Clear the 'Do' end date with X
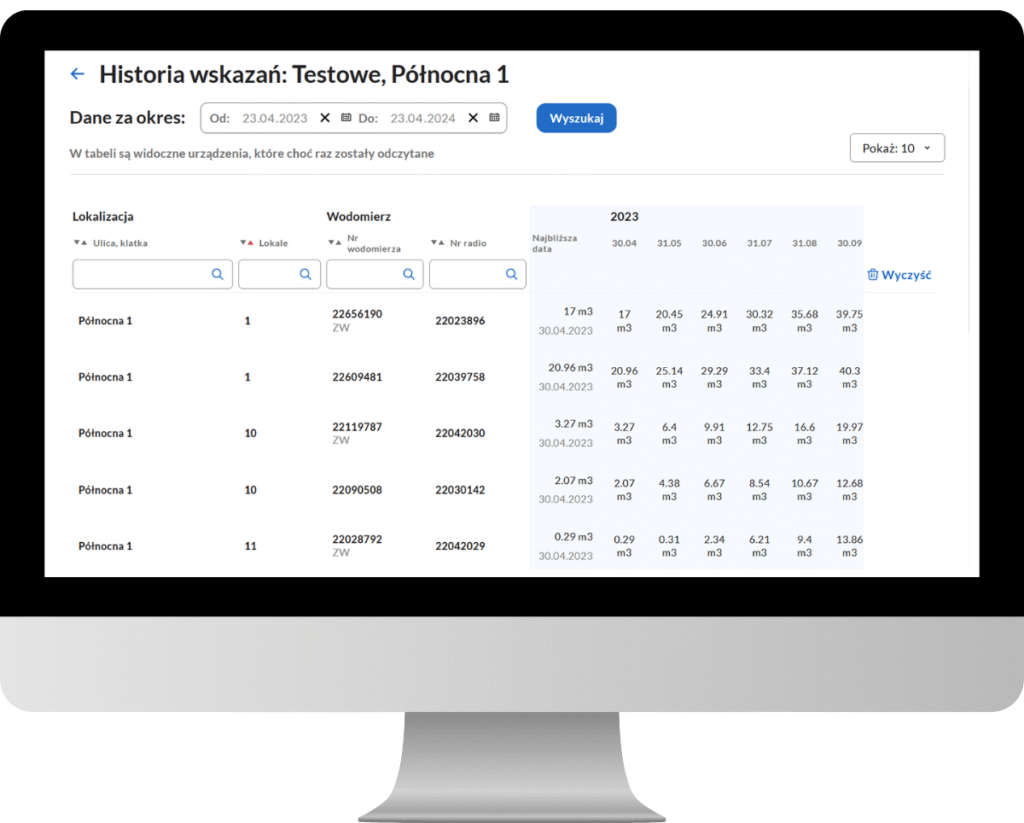The width and height of the screenshot is (1024, 823). [x=473, y=118]
